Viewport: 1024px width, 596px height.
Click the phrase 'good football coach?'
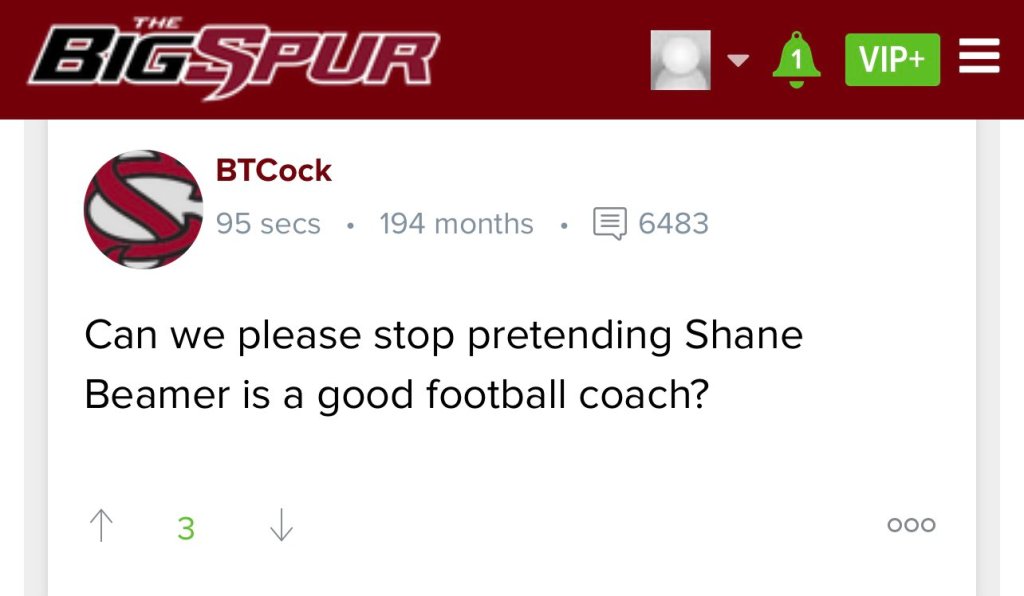[513, 396]
